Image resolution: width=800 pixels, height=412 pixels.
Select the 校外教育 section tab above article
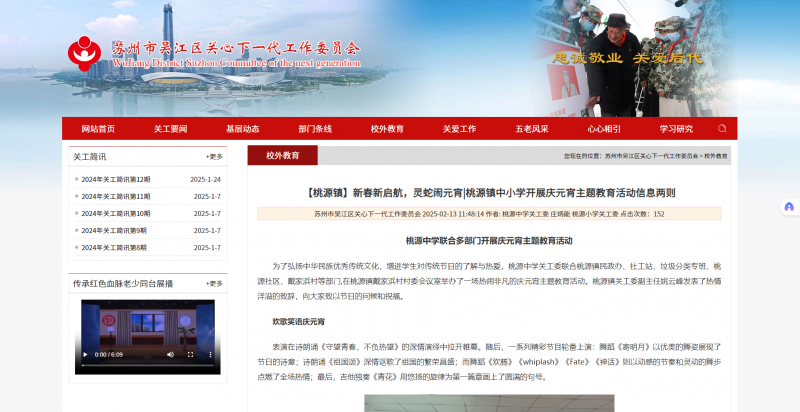(x=283, y=155)
